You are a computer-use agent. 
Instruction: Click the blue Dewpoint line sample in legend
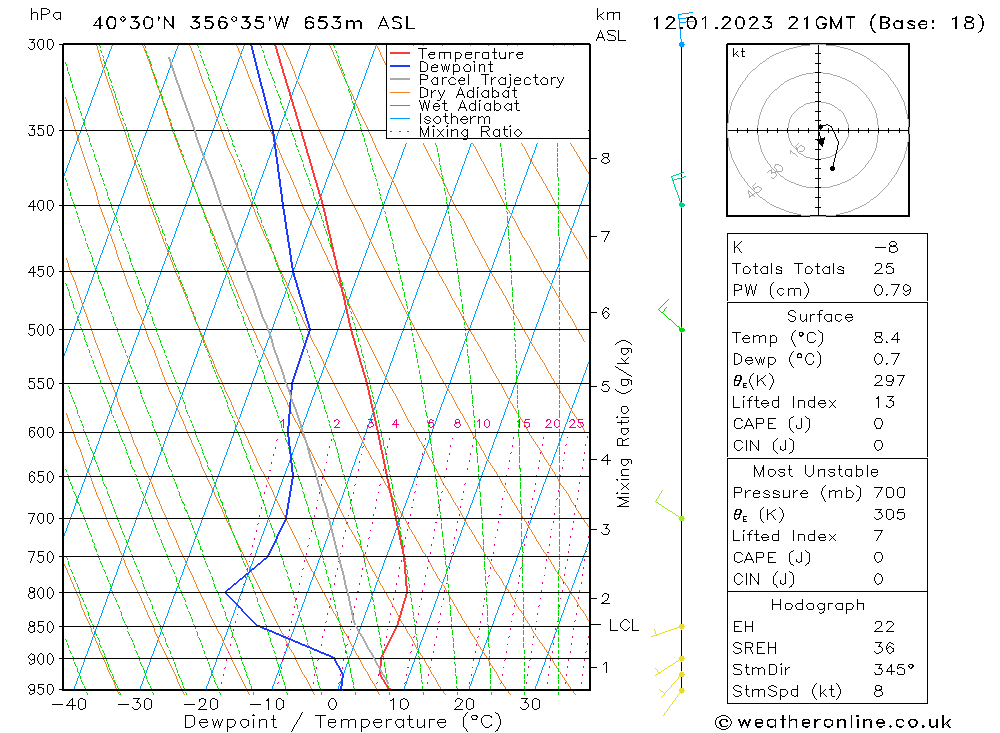coord(399,66)
